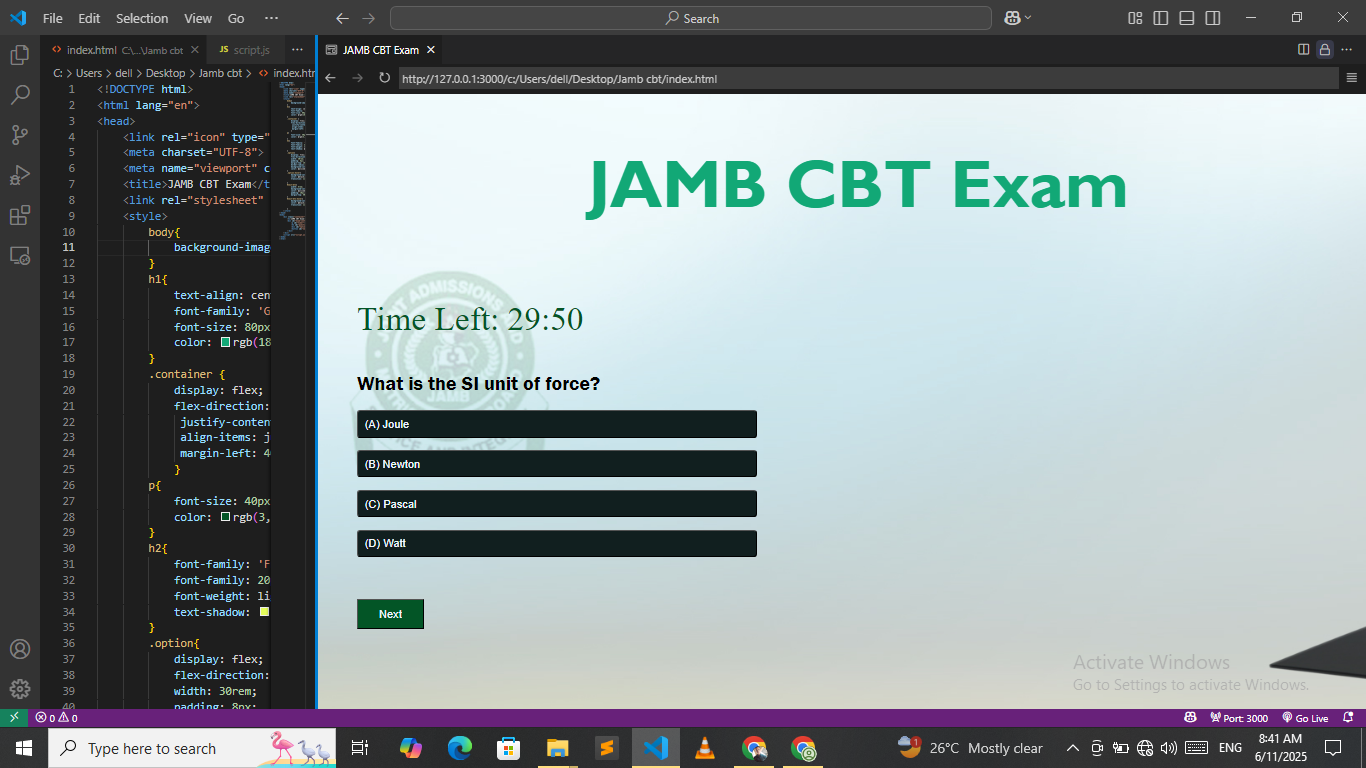Close the index.html editor tab

coord(195,49)
